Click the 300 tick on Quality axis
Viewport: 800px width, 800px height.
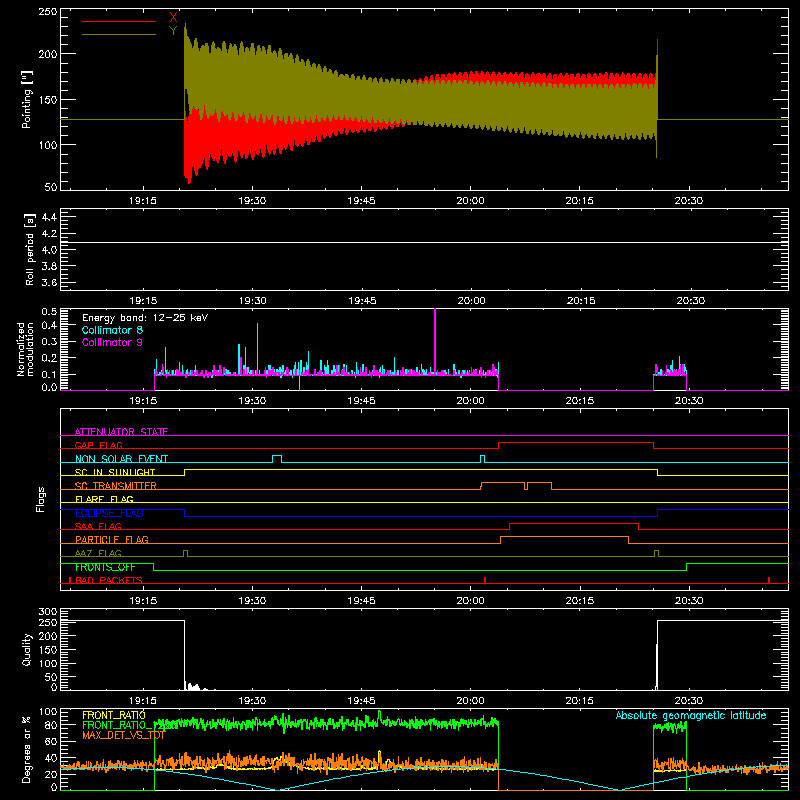48,612
